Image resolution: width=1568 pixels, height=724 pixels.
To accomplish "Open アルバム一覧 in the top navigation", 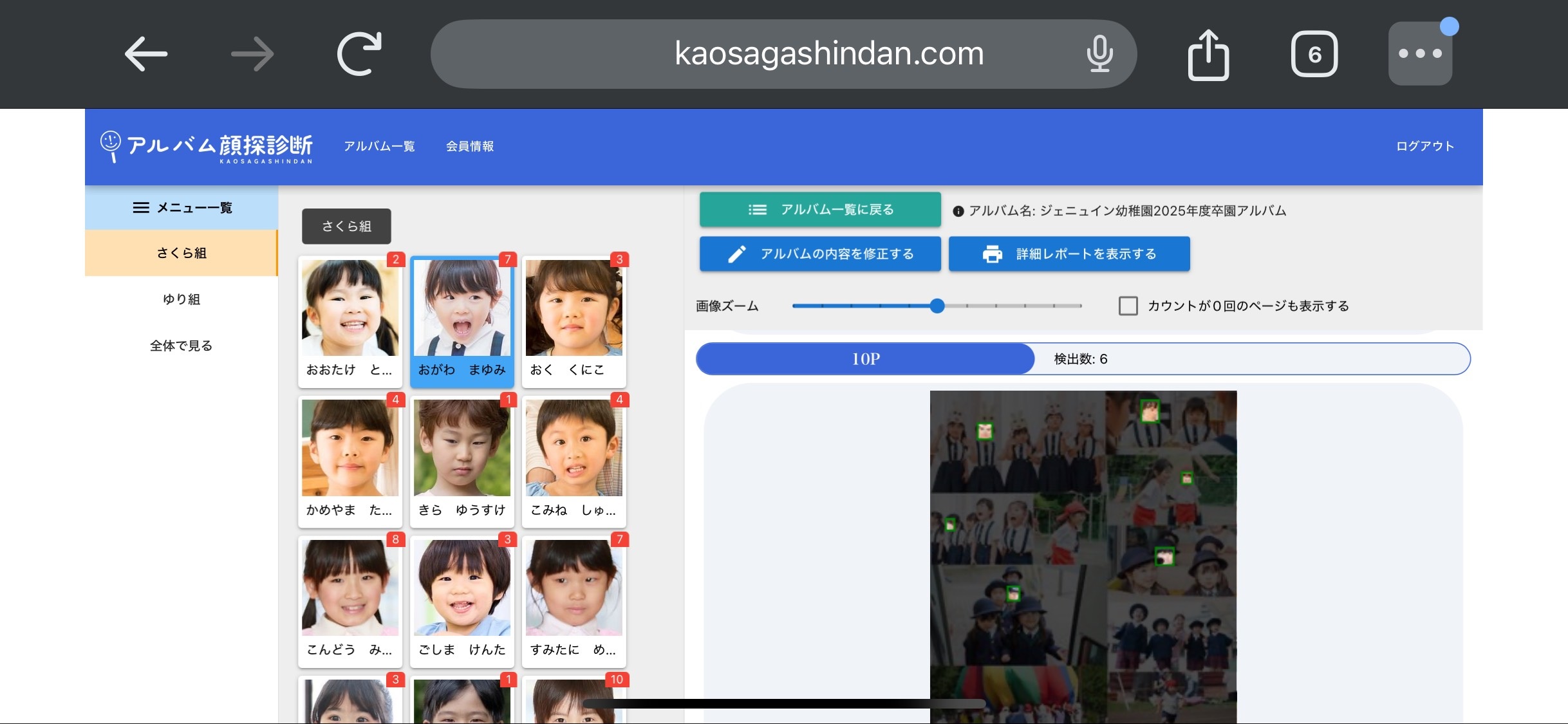I will (x=379, y=147).
